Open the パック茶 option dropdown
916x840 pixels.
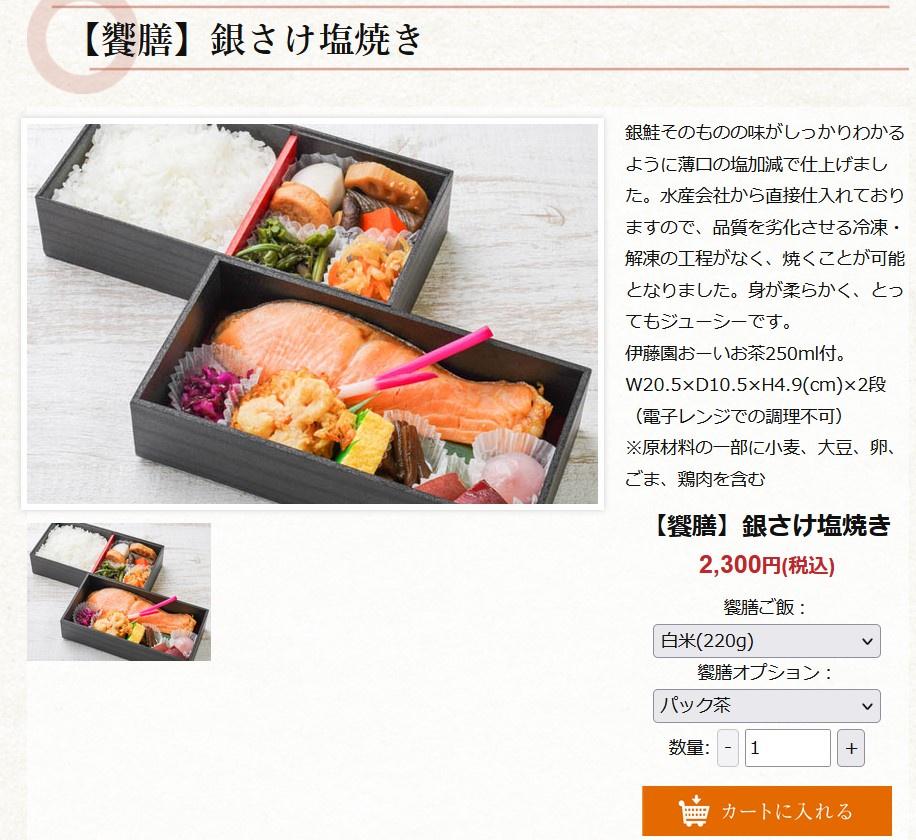[766, 706]
